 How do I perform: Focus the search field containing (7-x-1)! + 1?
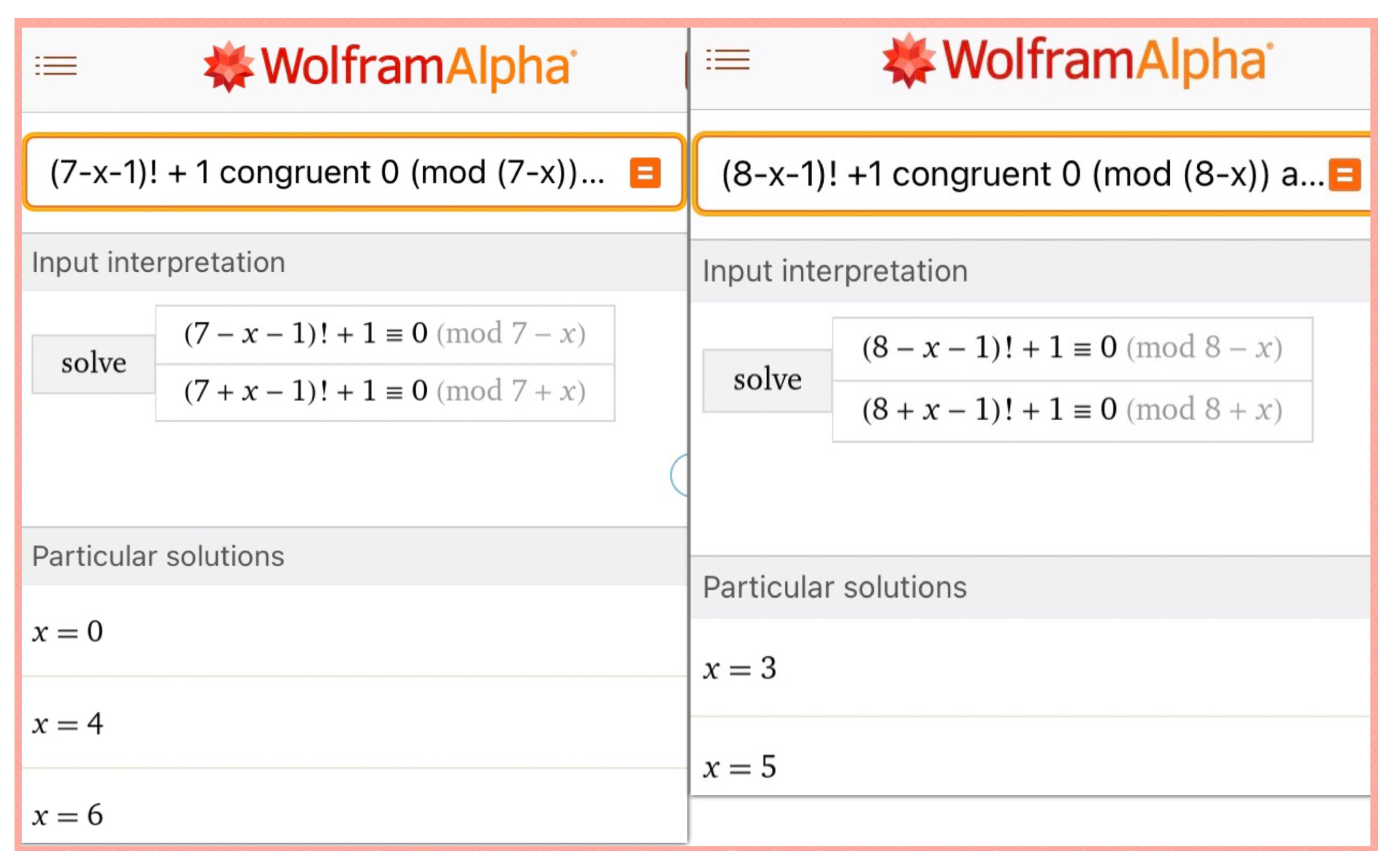tap(327, 172)
